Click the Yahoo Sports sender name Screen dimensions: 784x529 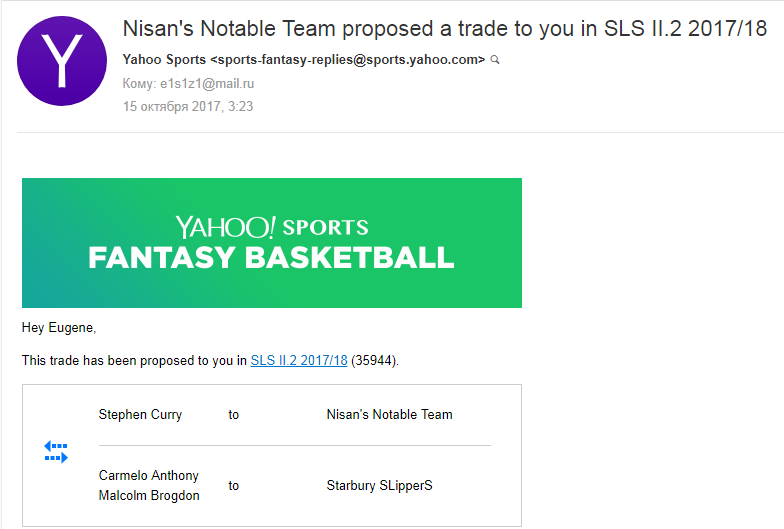pos(164,60)
